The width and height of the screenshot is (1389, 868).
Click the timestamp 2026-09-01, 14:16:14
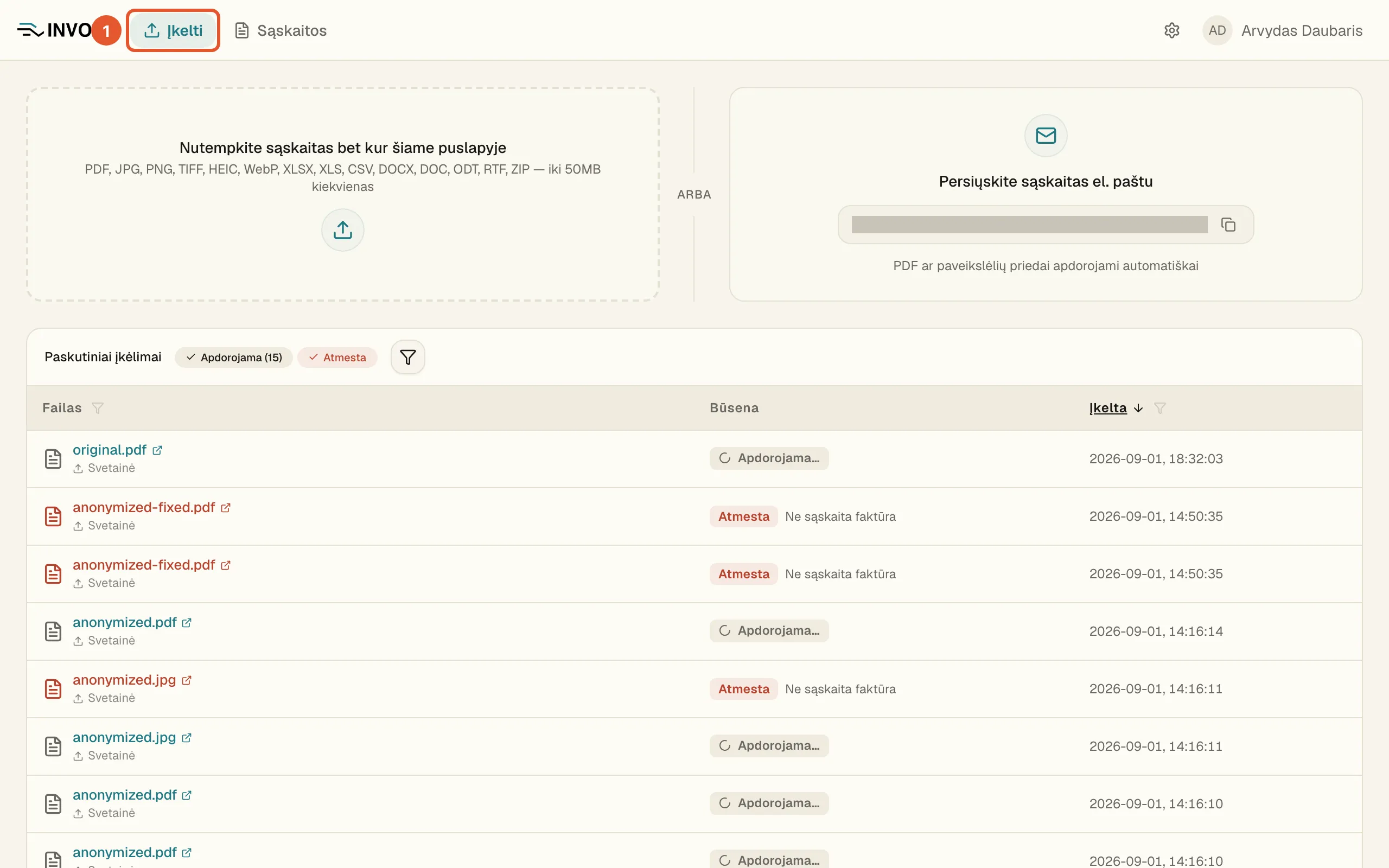coord(1156,631)
